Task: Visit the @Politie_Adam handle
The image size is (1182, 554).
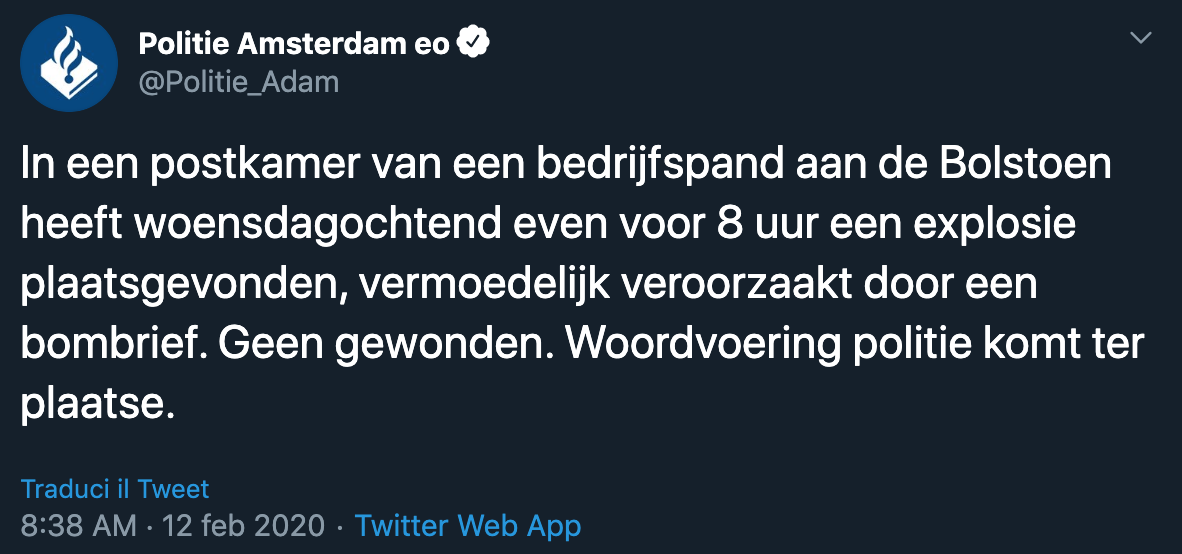Action: click(x=238, y=81)
